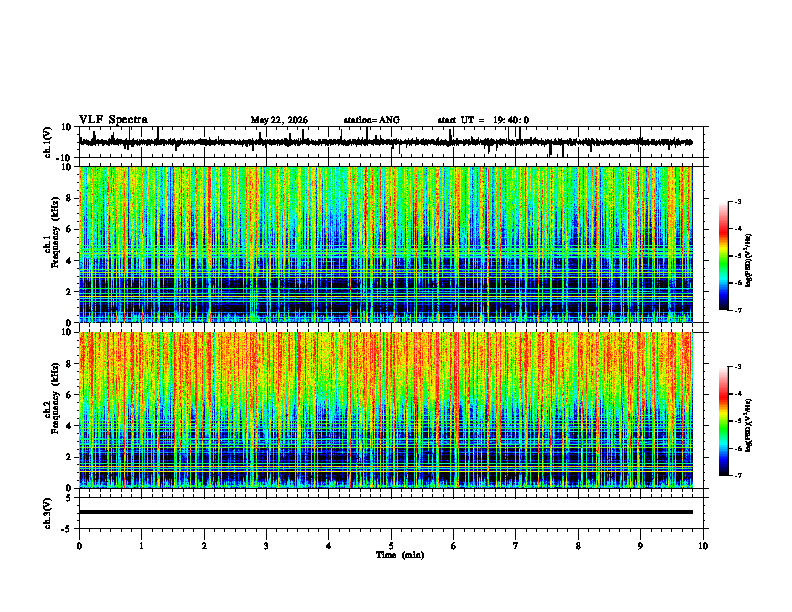Click the 10 tick on the time axis
Image resolution: width=792 pixels, height=612 pixels.
click(x=703, y=546)
